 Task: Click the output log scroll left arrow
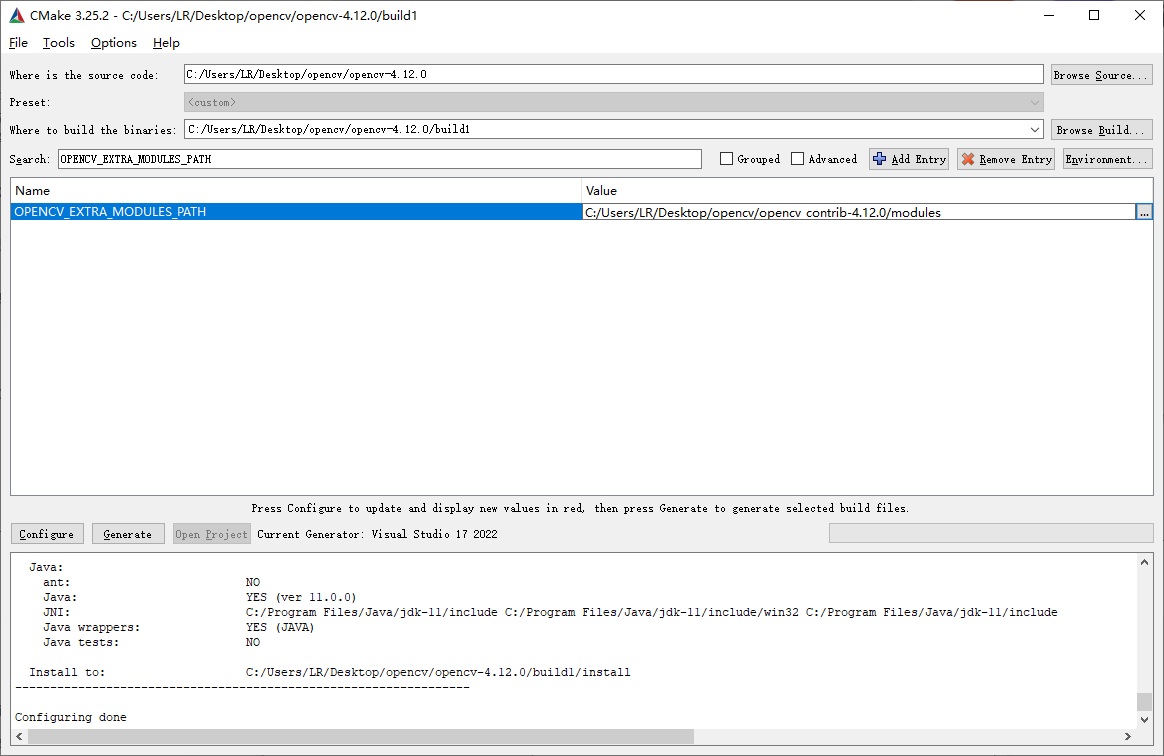(19, 736)
